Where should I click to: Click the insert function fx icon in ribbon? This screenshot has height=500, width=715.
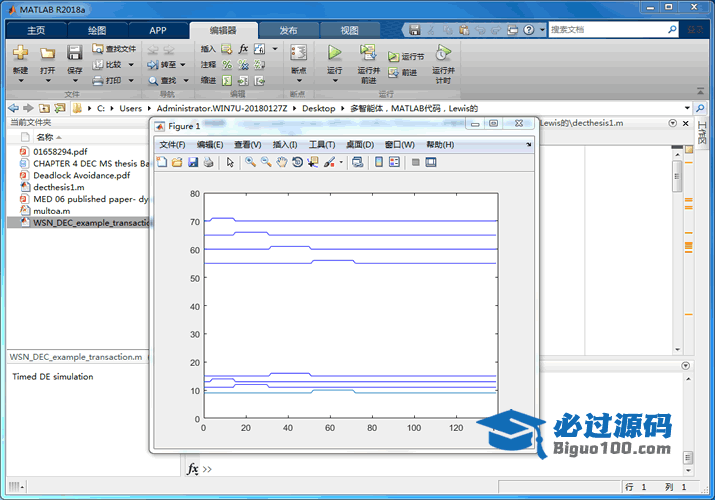tap(243, 49)
